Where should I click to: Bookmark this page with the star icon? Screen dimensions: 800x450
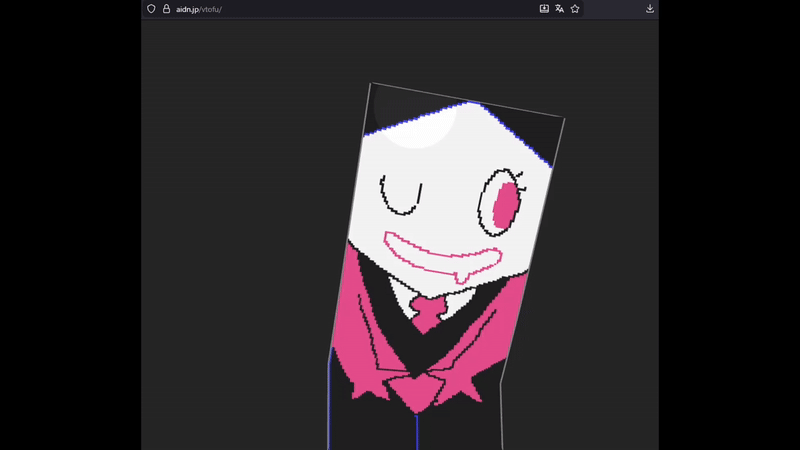coord(575,9)
